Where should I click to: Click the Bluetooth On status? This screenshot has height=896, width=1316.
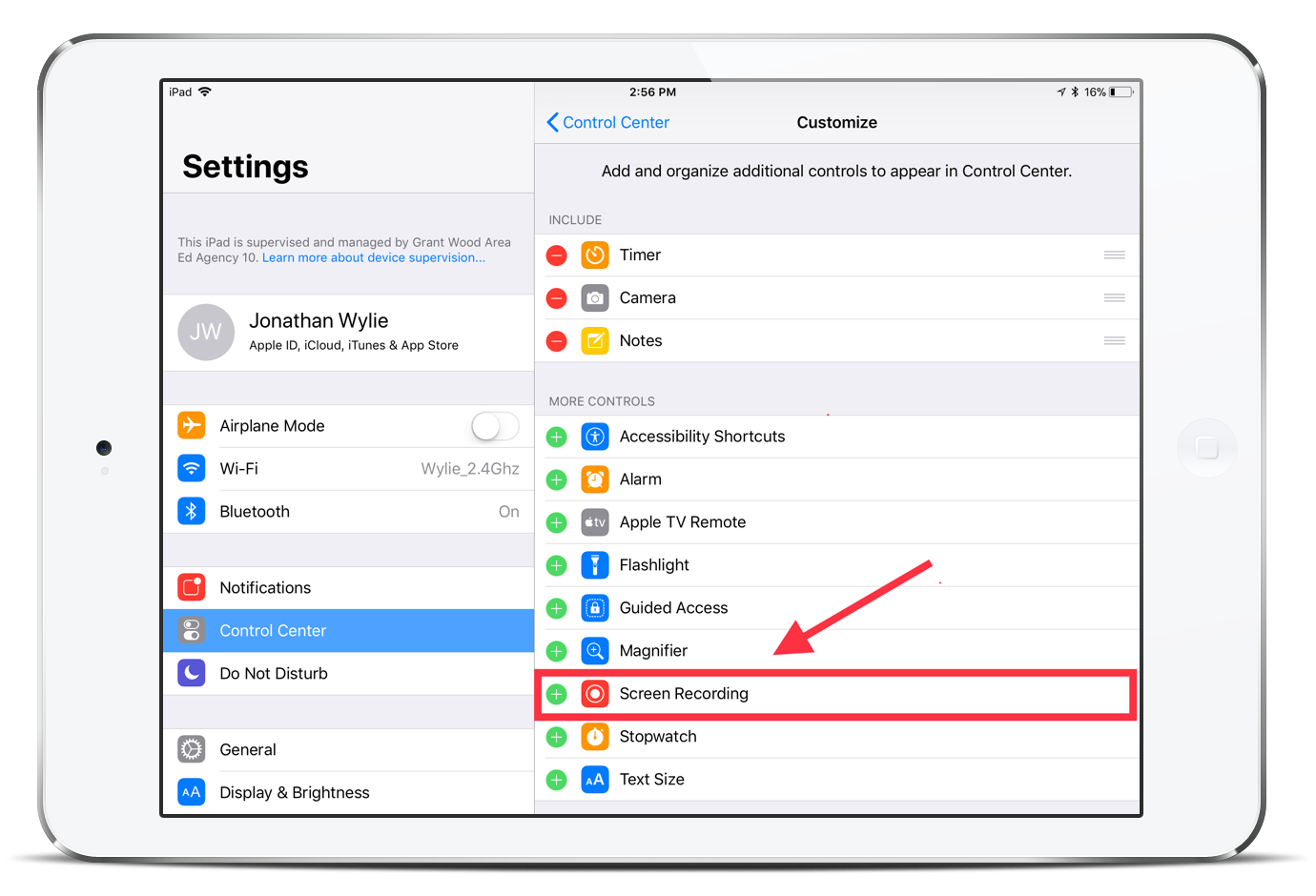coord(509,512)
